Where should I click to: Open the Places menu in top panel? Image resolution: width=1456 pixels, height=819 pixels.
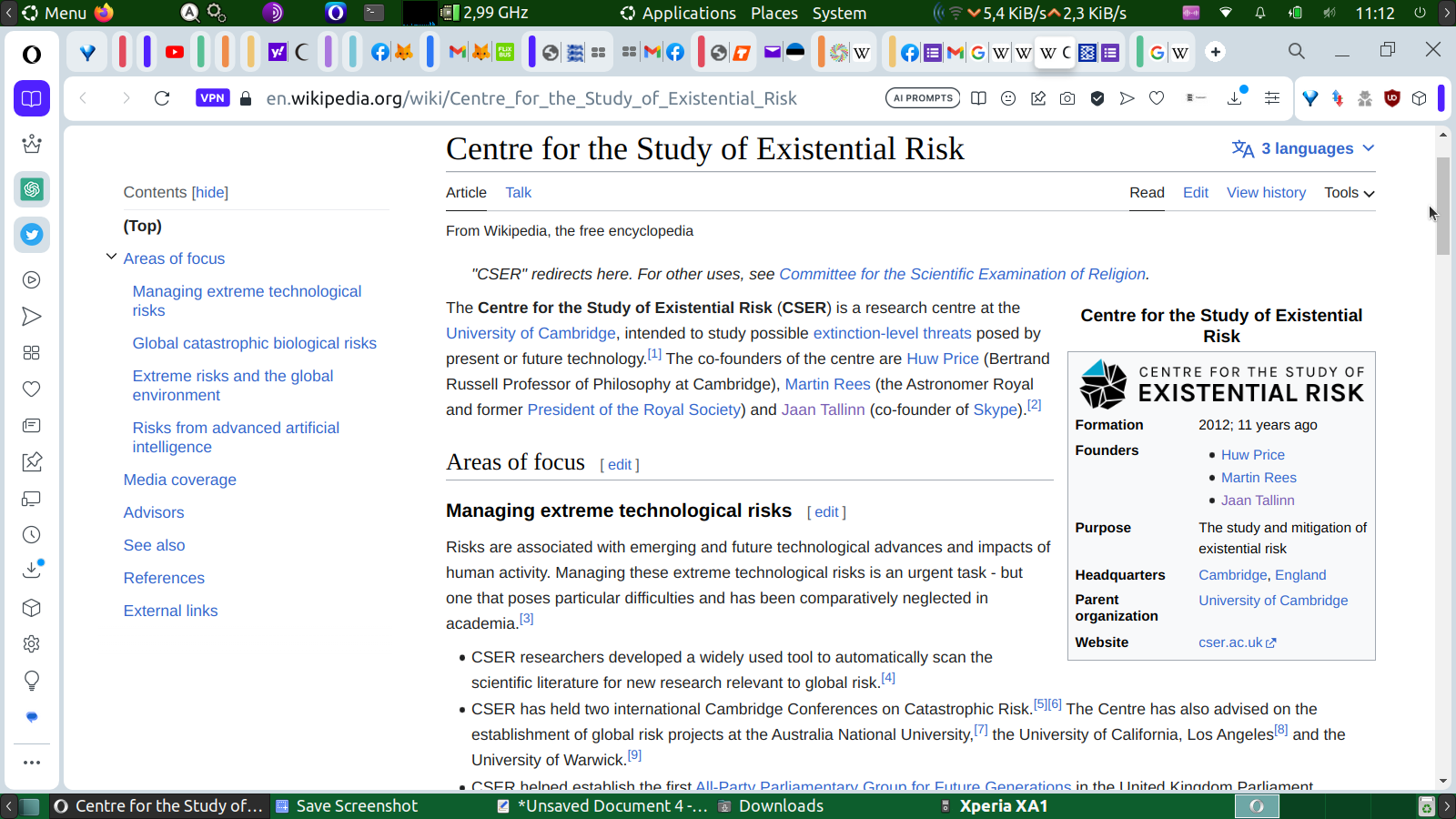click(x=774, y=13)
